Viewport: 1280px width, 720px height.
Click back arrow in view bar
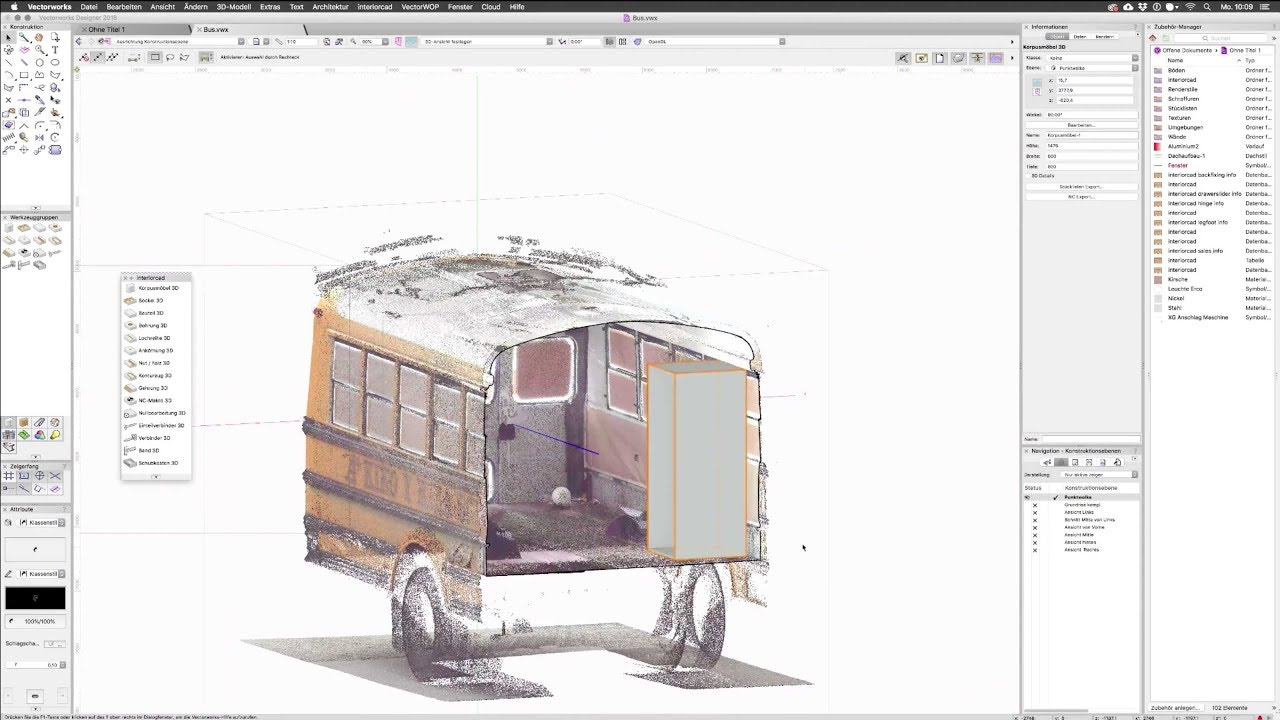coord(78,41)
